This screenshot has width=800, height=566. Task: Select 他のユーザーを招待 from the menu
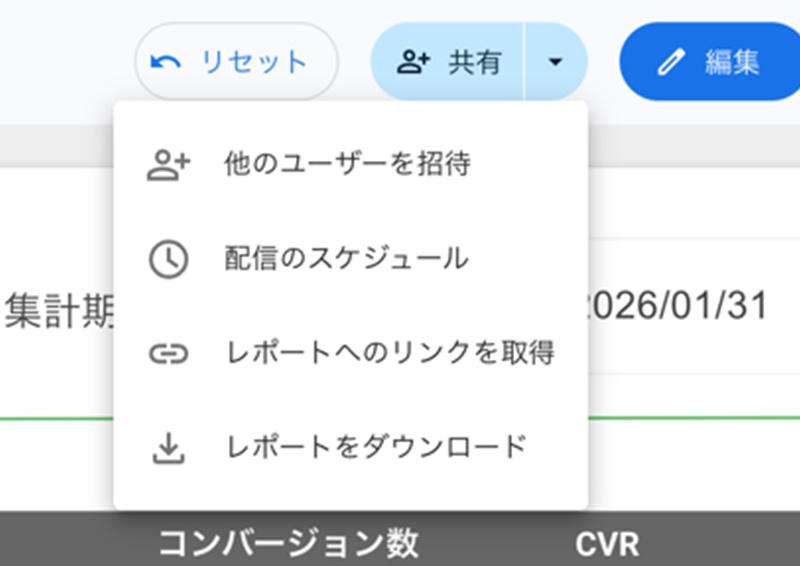pyautogui.click(x=347, y=165)
